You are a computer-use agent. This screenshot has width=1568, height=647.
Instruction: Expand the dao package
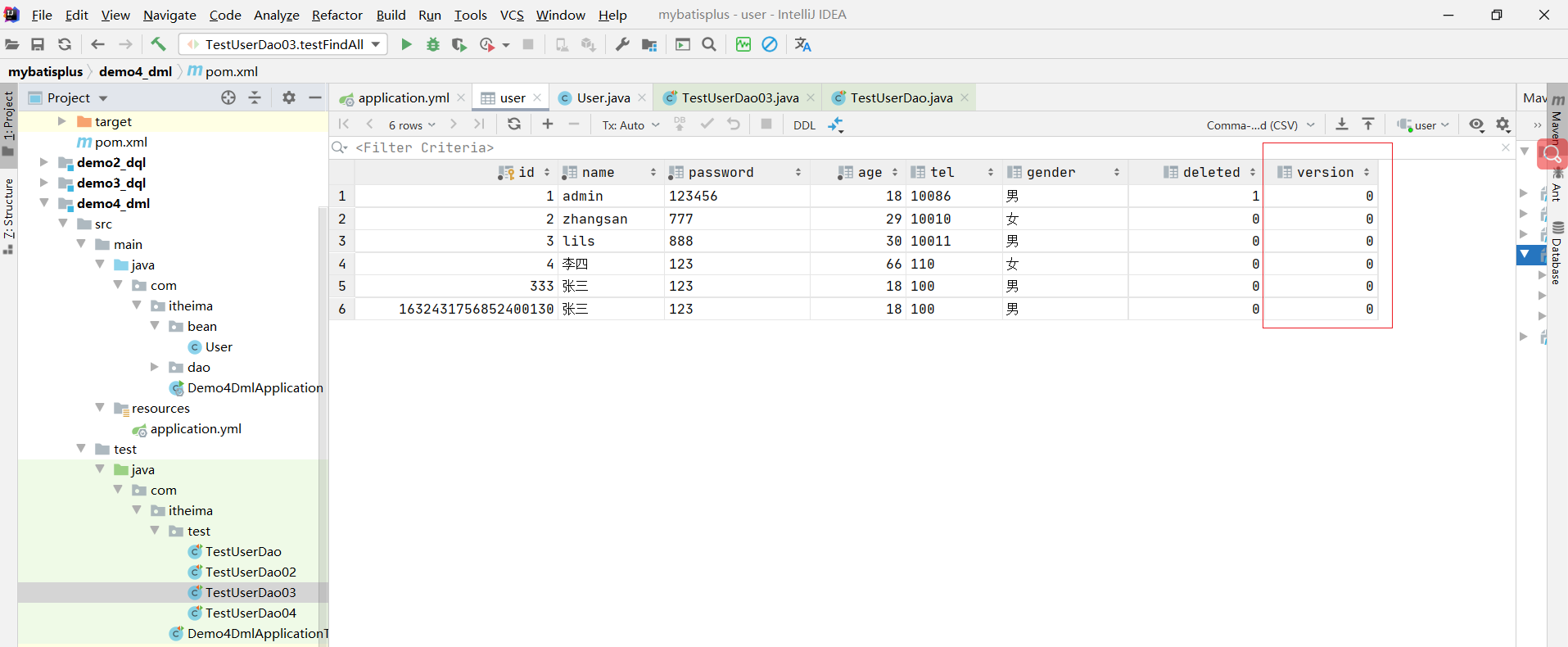pyautogui.click(x=154, y=367)
